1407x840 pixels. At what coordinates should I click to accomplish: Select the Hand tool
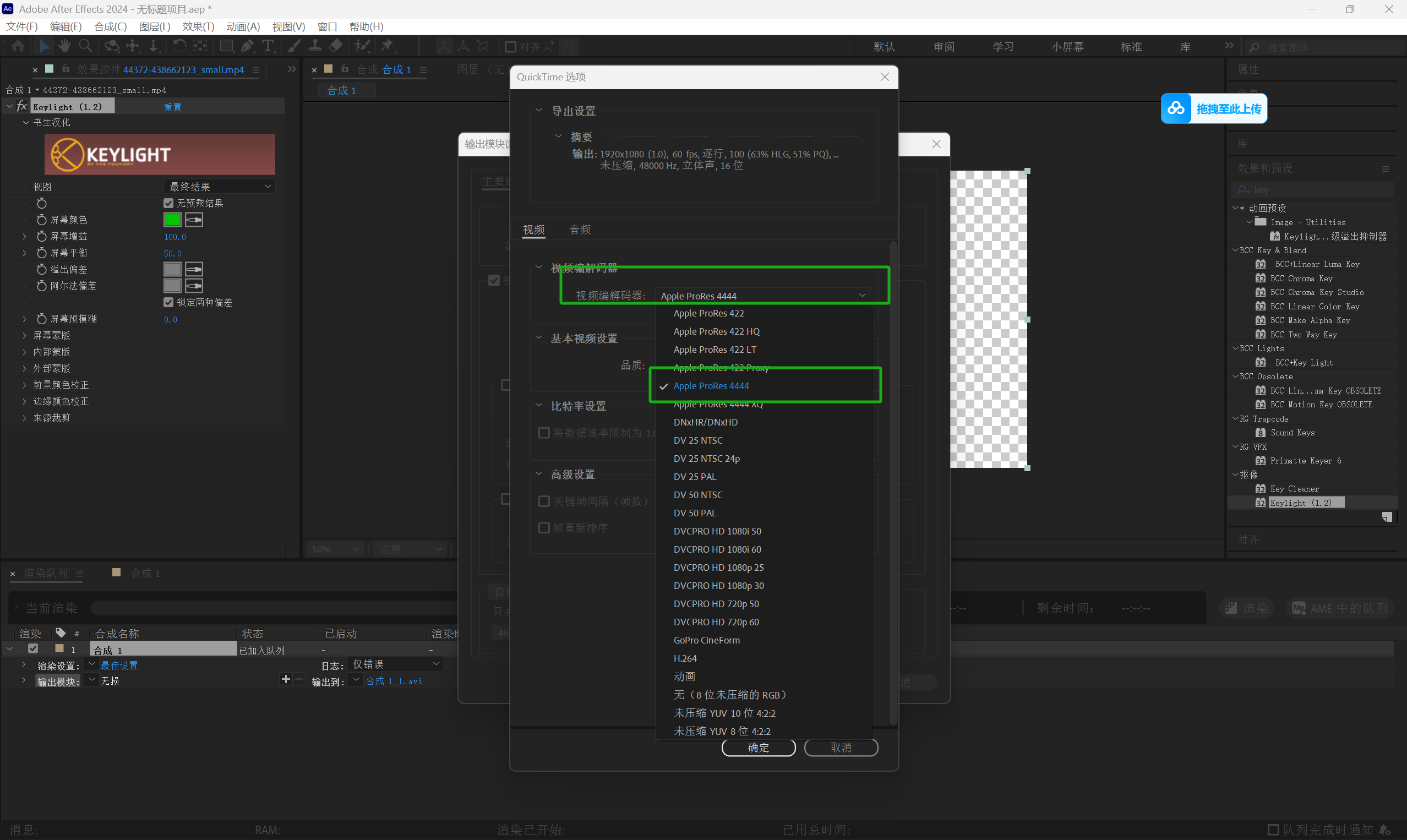[x=64, y=46]
